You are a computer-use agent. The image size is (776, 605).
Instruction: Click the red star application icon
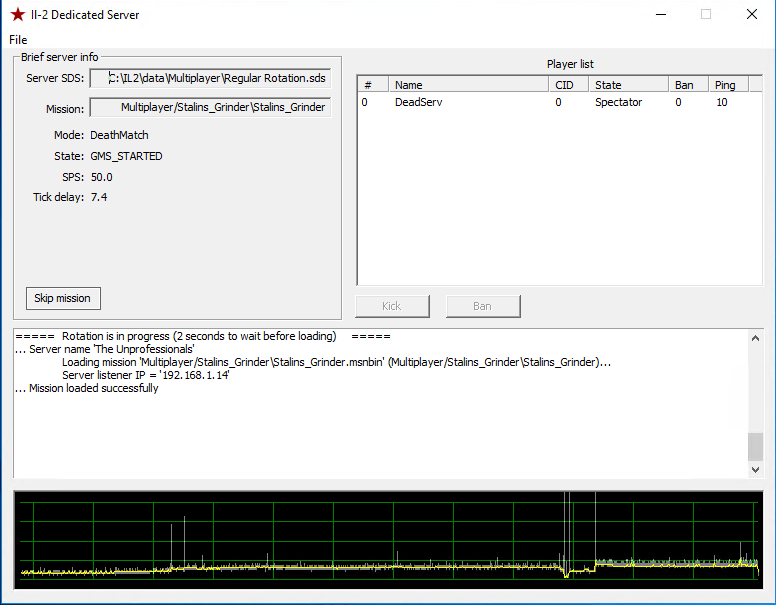pos(17,15)
